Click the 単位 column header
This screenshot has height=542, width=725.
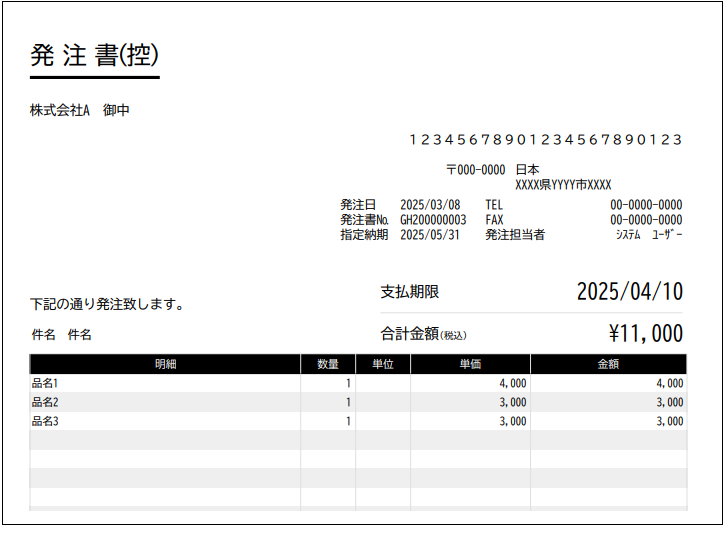pos(383,364)
